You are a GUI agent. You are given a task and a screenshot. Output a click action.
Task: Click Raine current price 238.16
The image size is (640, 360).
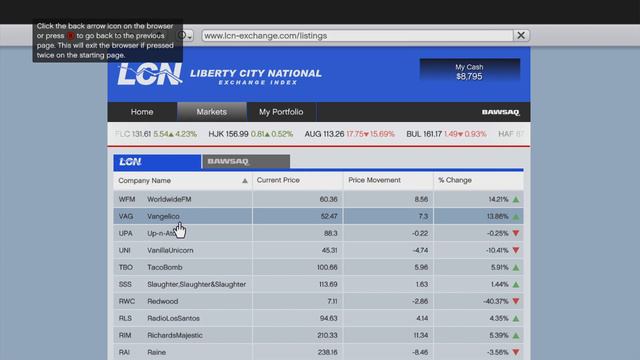click(x=327, y=352)
